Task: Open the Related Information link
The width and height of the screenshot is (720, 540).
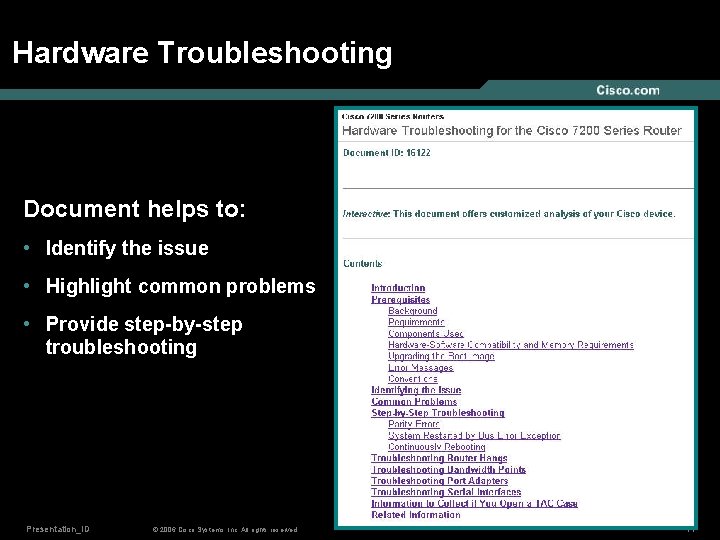Action: [416, 515]
